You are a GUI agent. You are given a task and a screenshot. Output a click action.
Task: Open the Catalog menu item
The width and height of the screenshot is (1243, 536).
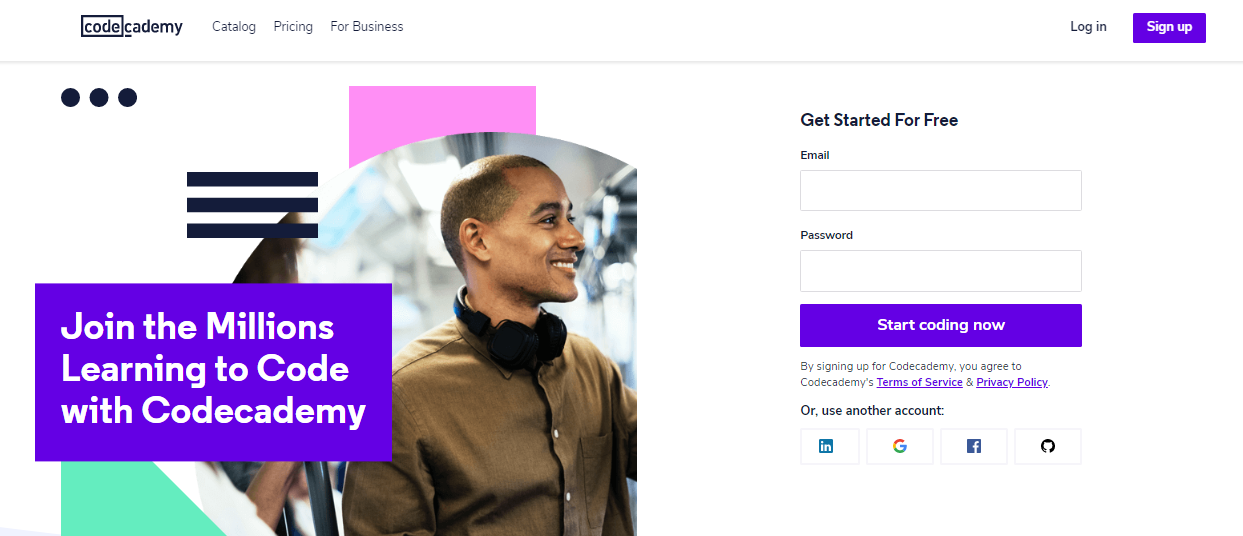coord(234,27)
